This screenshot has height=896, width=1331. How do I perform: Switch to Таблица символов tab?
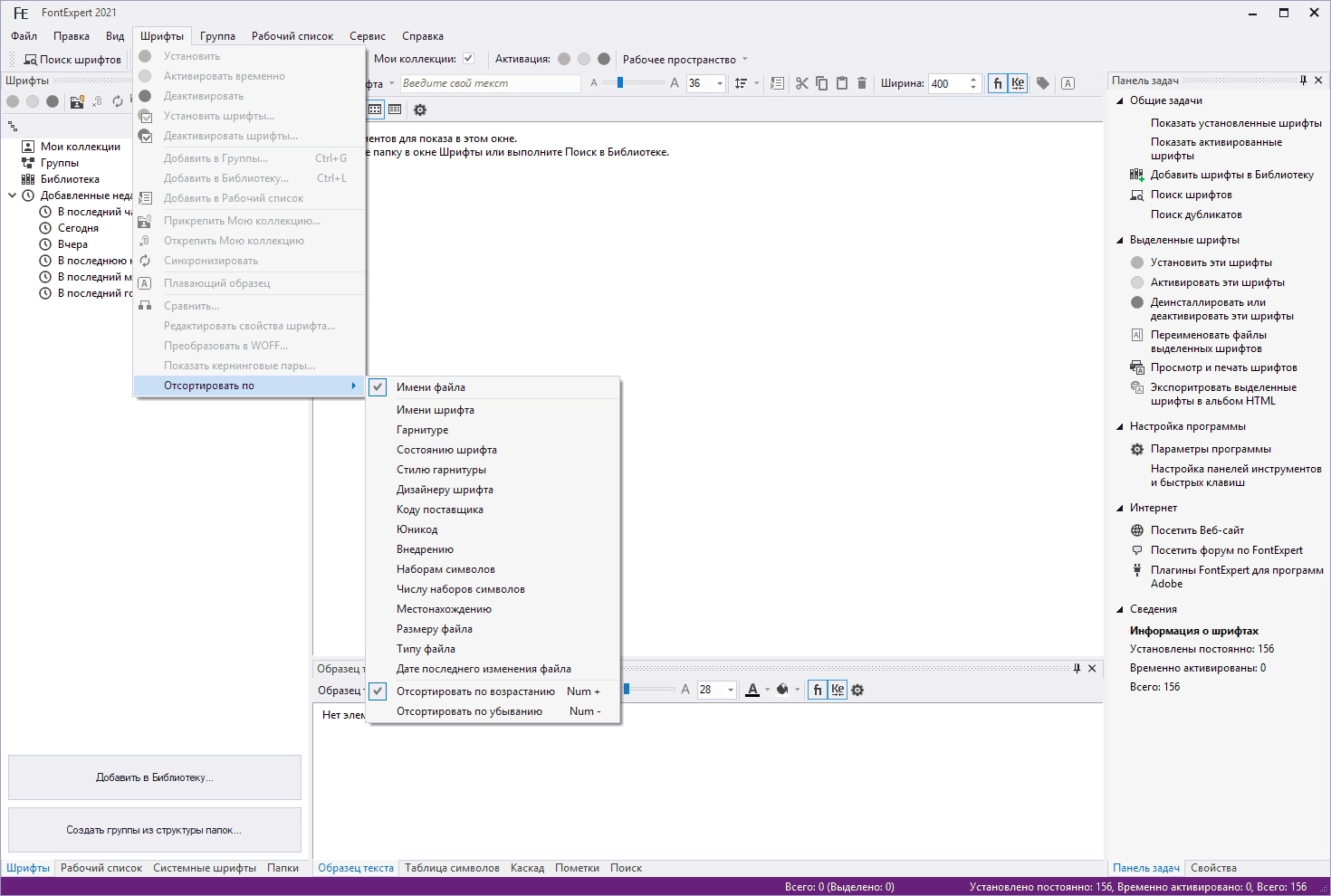click(x=452, y=868)
